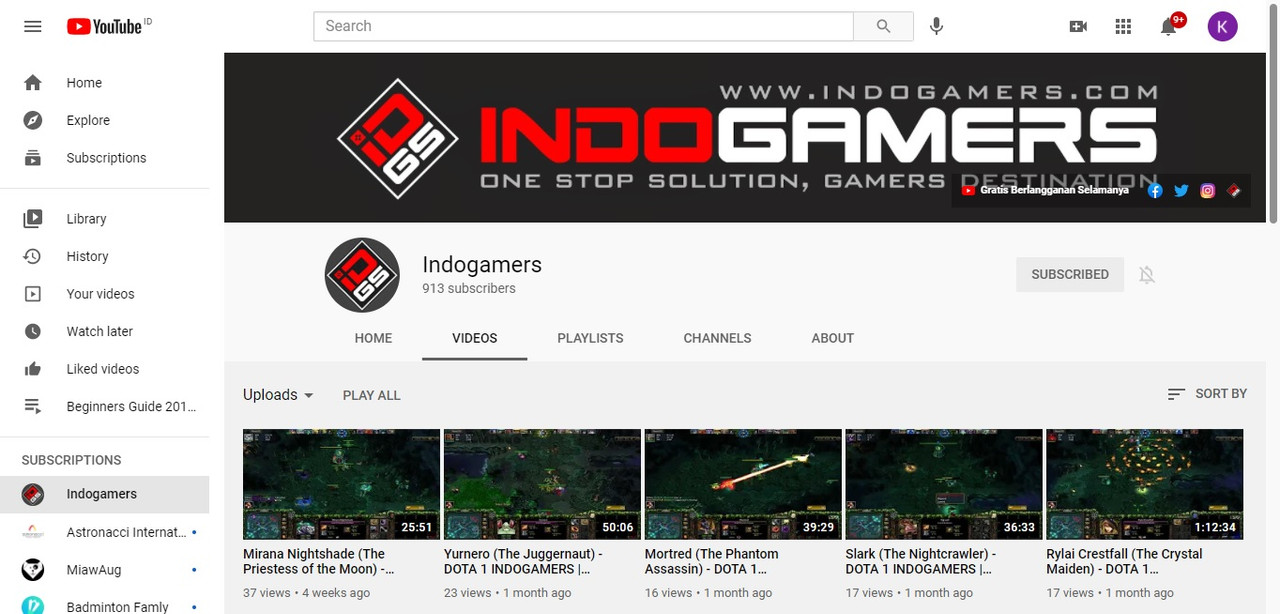Image resolution: width=1280 pixels, height=614 pixels.
Task: Open the Create video camera icon
Action: (1078, 27)
